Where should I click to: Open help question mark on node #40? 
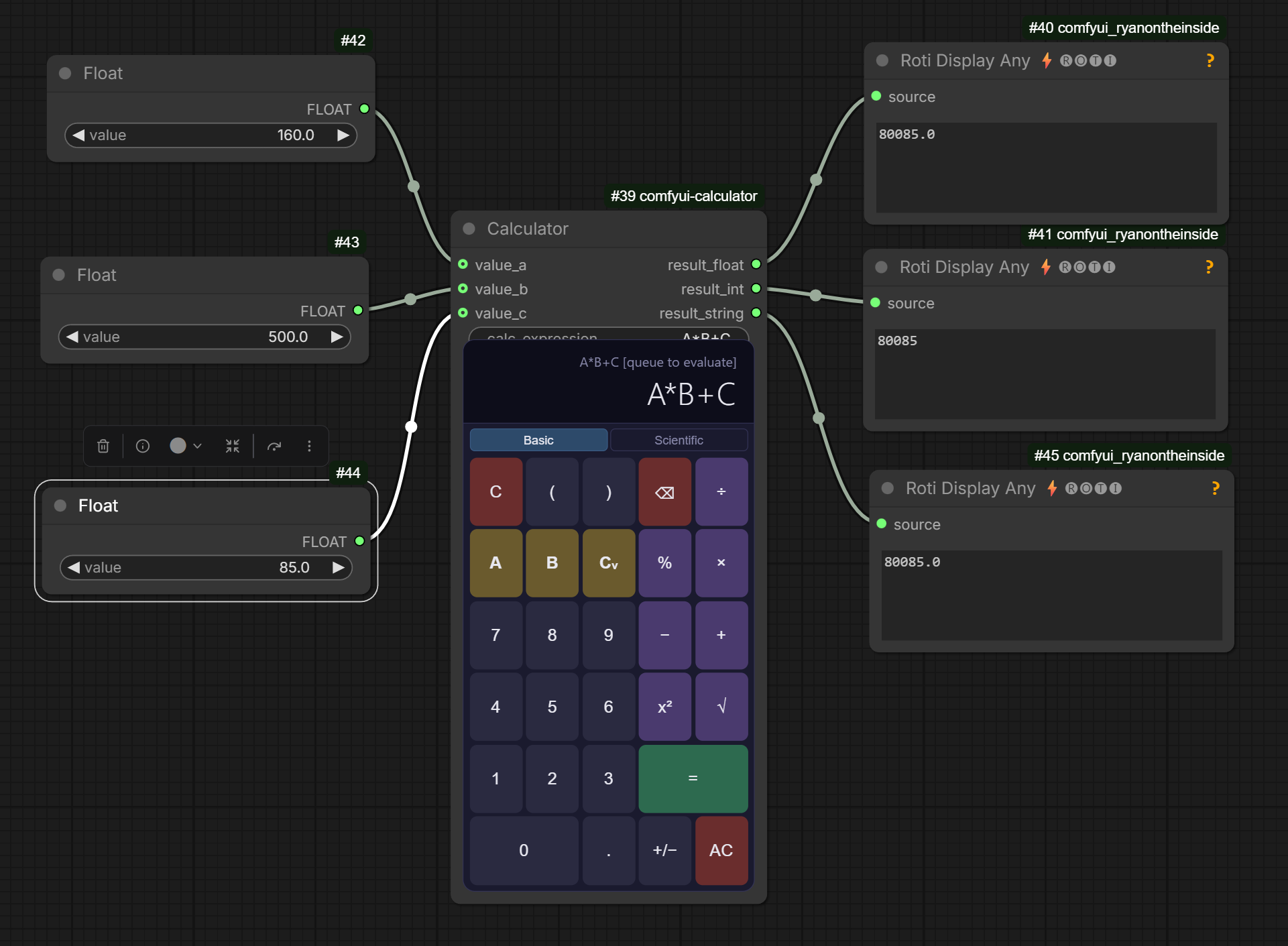(1210, 61)
